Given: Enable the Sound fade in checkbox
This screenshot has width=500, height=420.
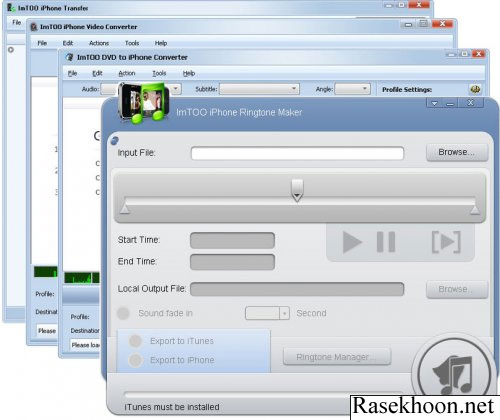Looking at the screenshot, I should pyautogui.click(x=123, y=313).
